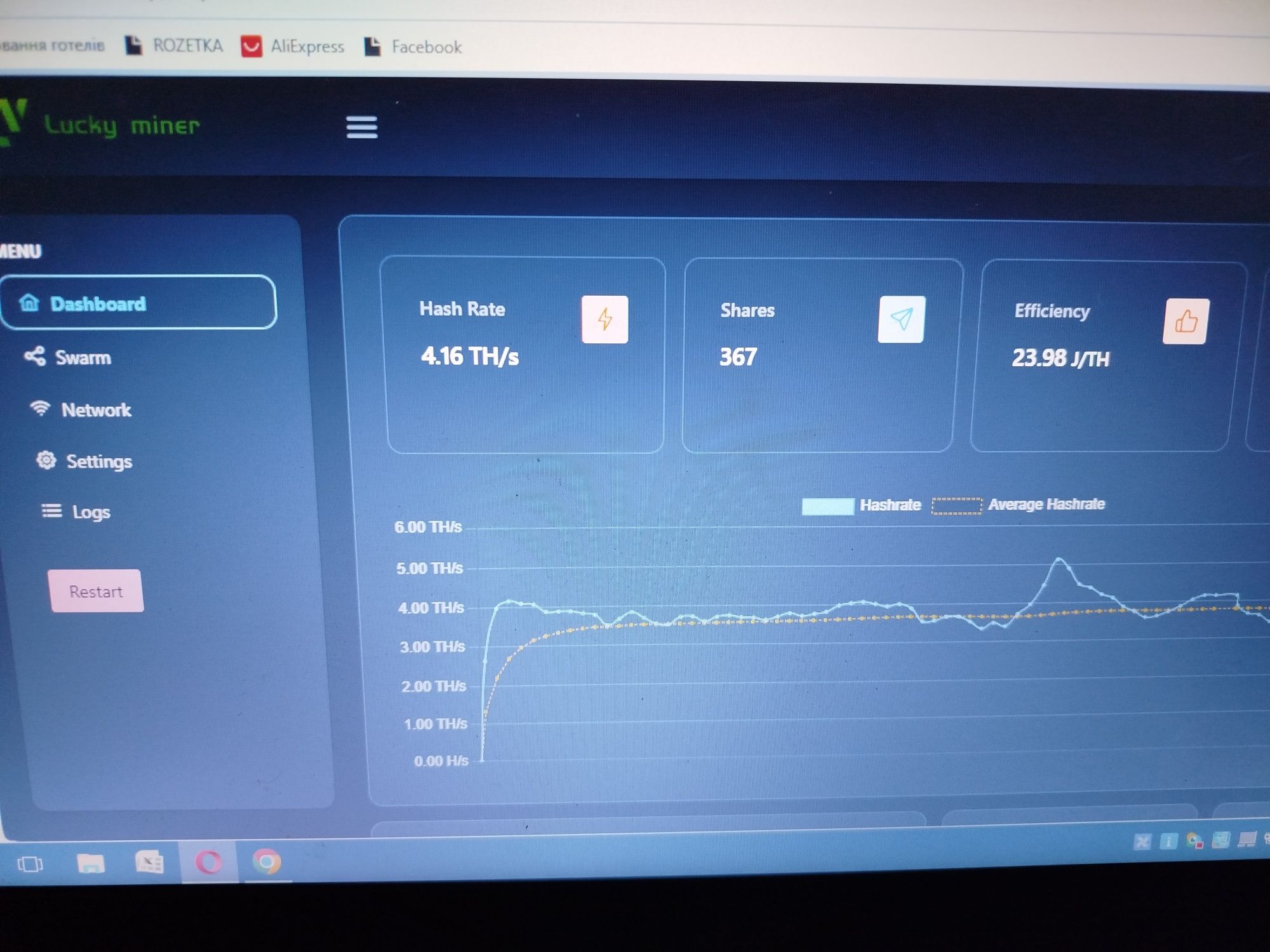Click the Dashboard home icon
Viewport: 1270px width, 952px height.
tap(29, 303)
